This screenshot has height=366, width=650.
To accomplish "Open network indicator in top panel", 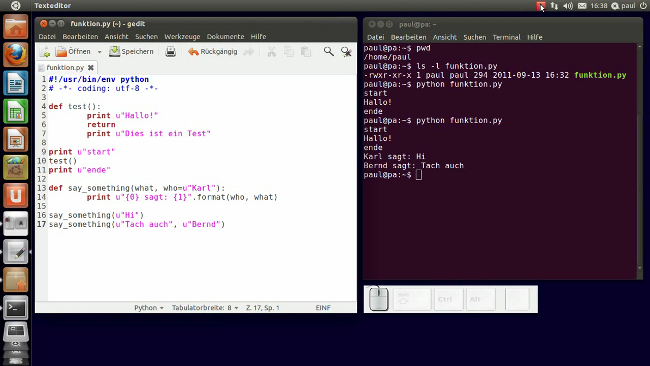I will 554,5.
